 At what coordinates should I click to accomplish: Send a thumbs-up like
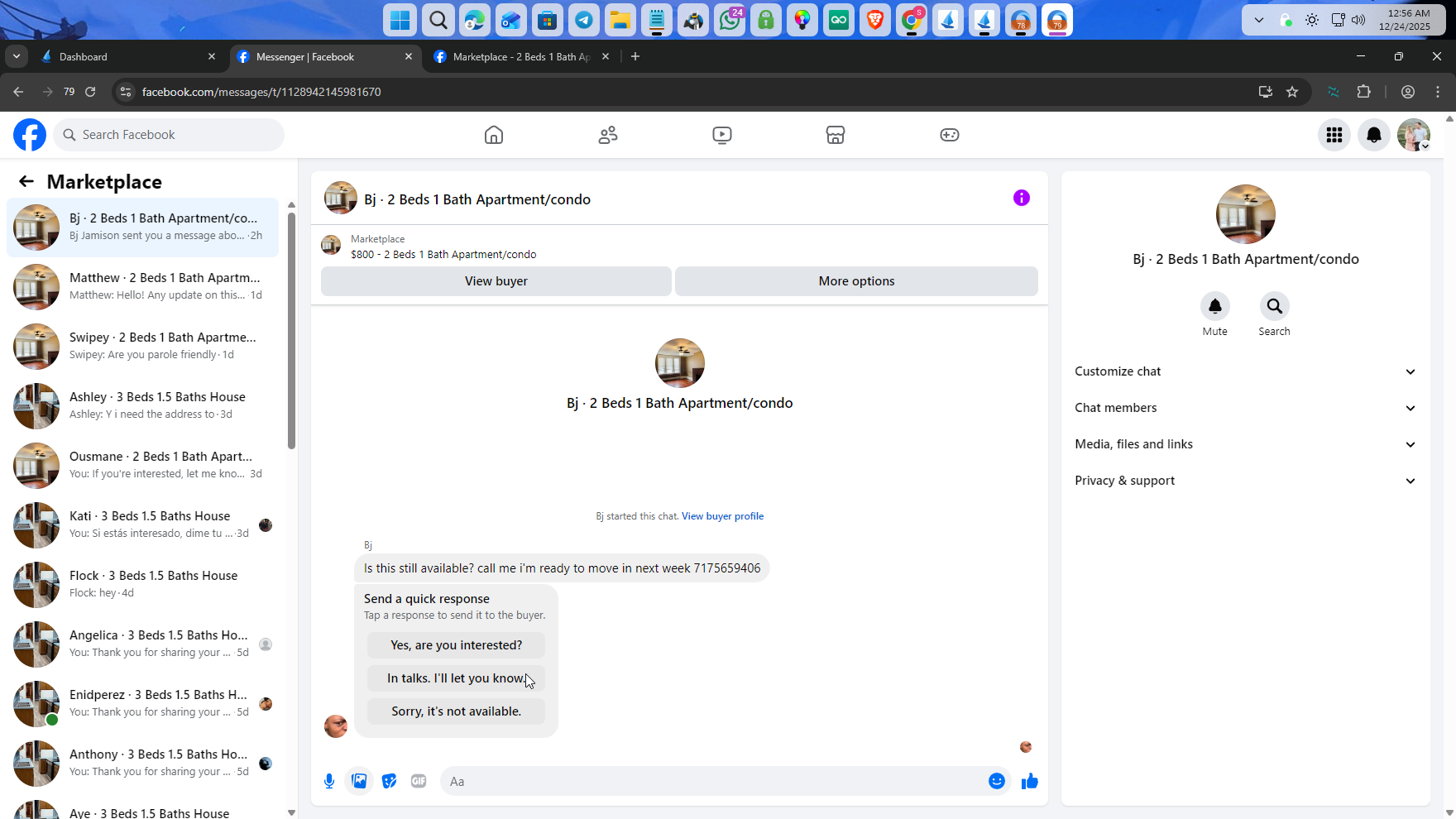pos(1030,781)
